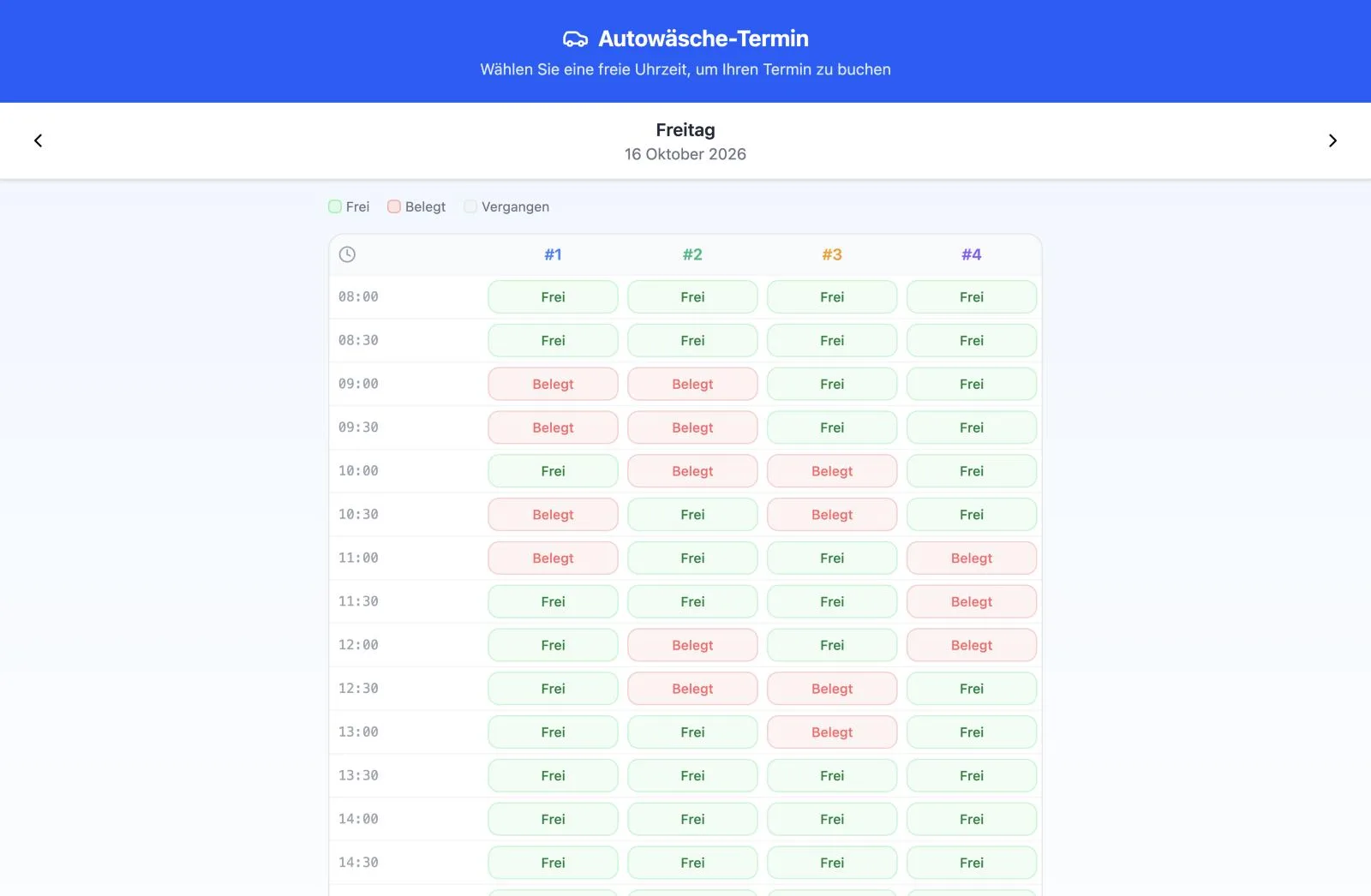
Task: Book the 08:00 Frei slot in bay #1
Action: tap(553, 297)
